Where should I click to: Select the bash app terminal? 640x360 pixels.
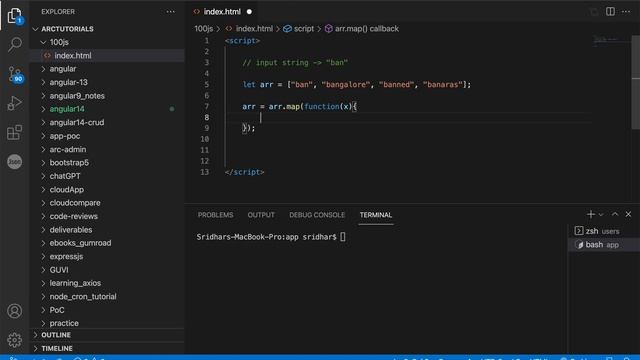click(x=604, y=244)
